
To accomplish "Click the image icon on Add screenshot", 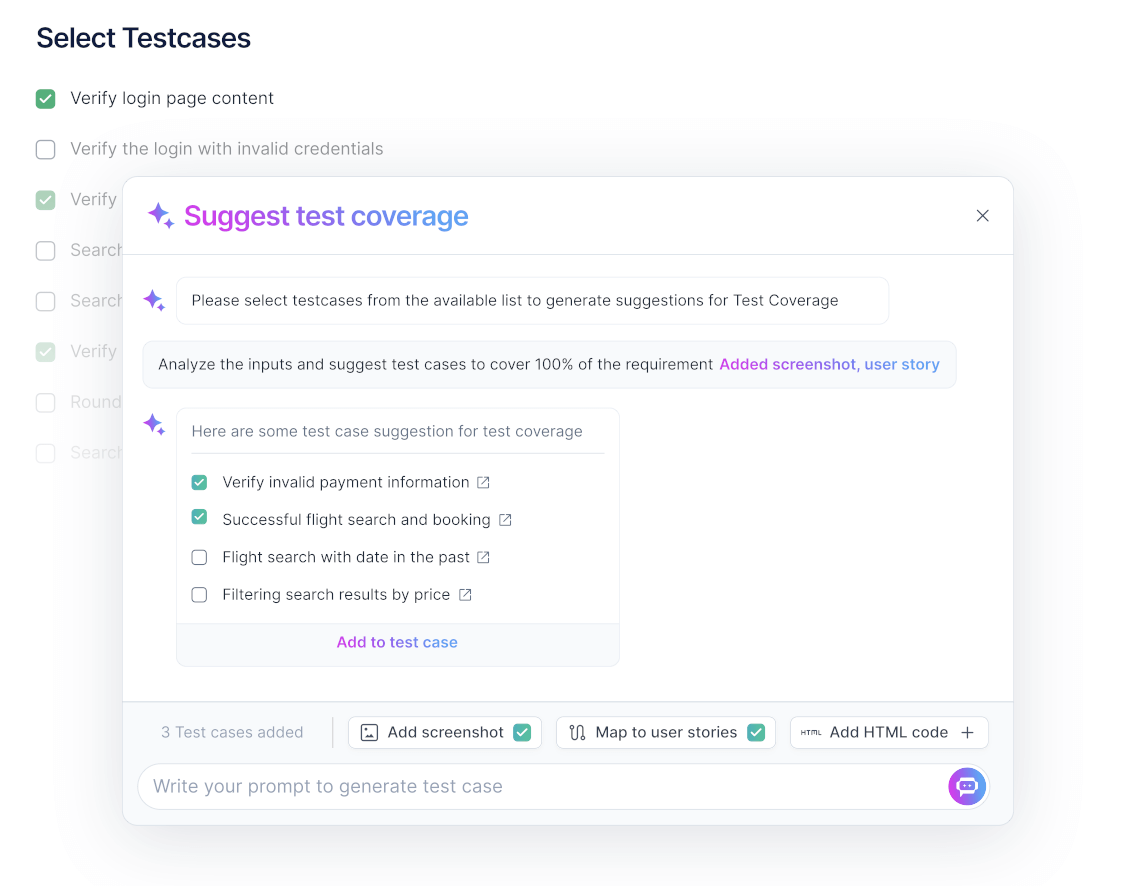I will point(369,732).
